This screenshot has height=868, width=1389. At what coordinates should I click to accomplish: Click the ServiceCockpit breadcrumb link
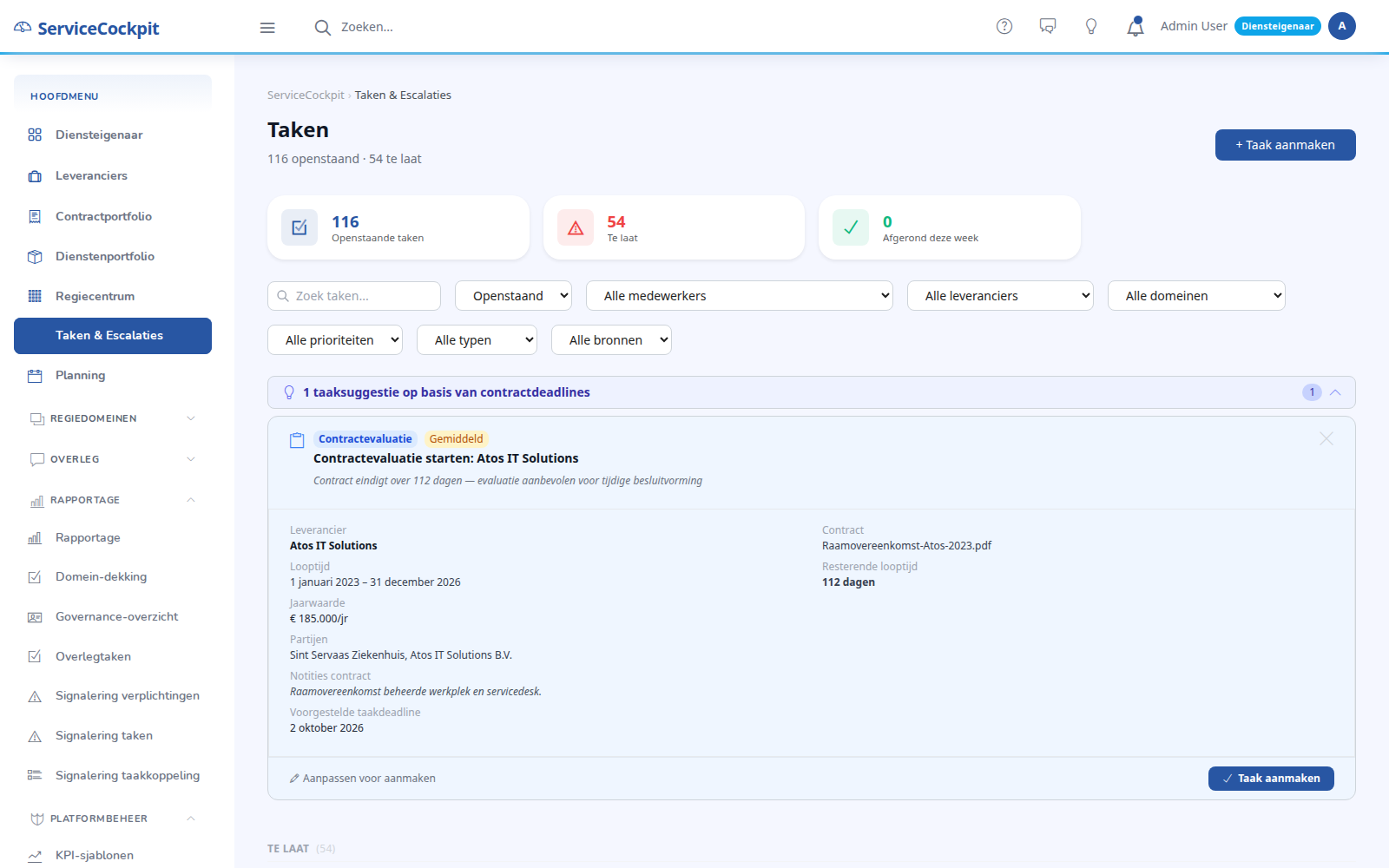[x=306, y=95]
